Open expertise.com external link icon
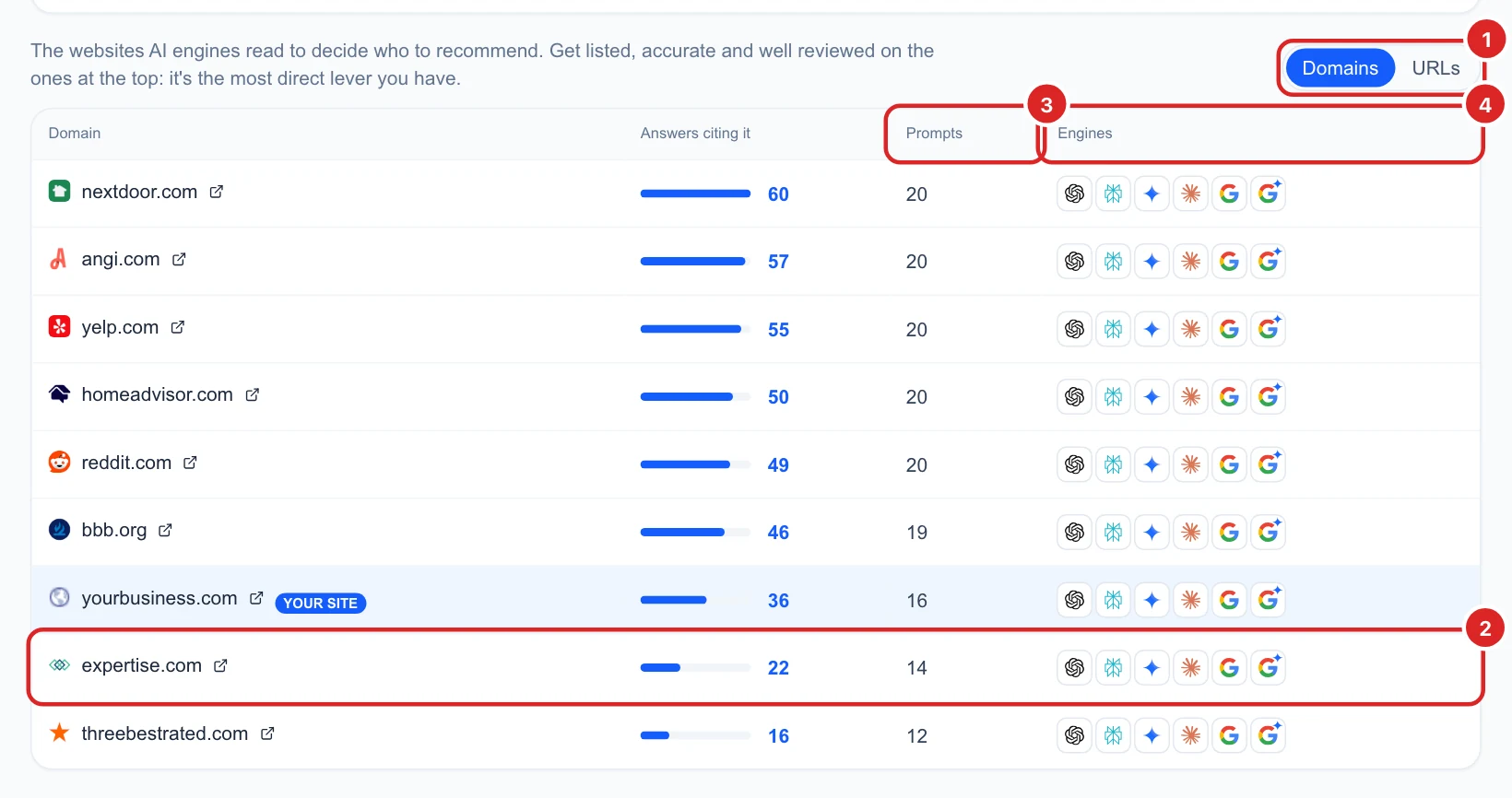The image size is (1512, 798). pyautogui.click(x=220, y=665)
